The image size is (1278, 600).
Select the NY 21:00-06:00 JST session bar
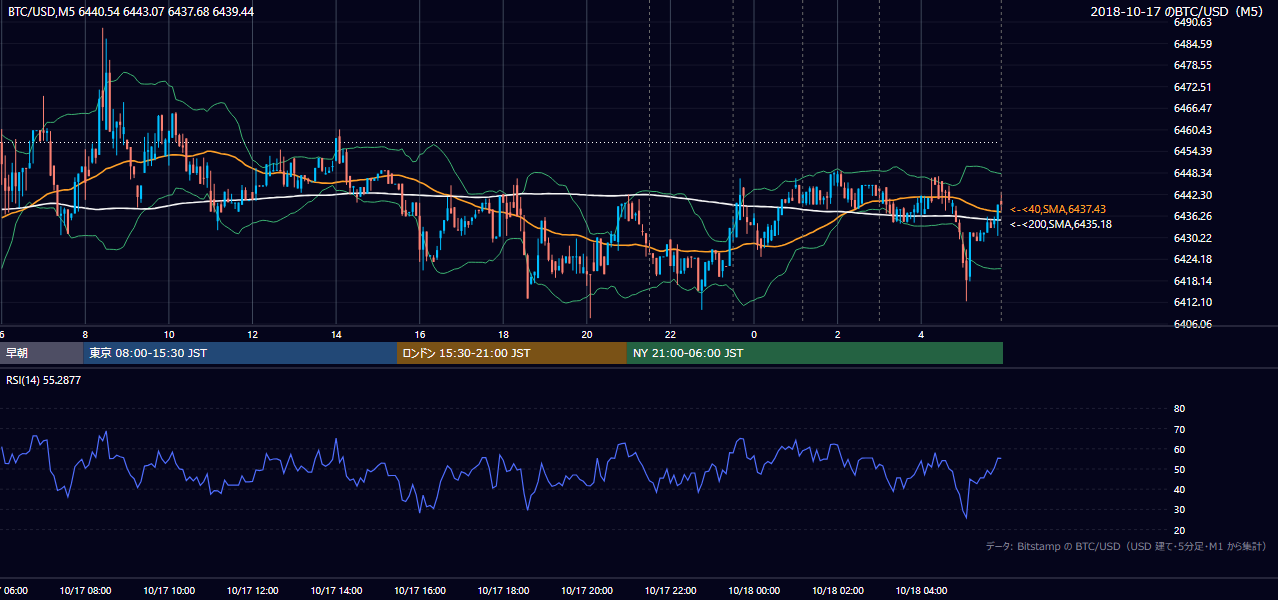815,353
